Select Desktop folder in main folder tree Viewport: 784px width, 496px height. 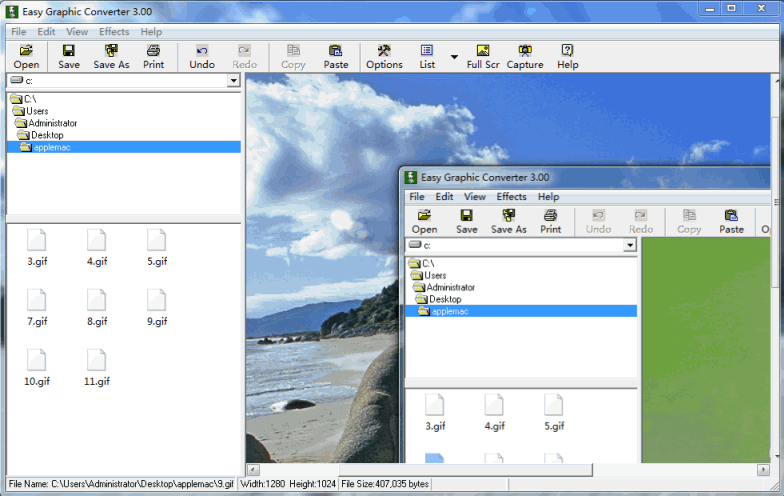[40, 135]
